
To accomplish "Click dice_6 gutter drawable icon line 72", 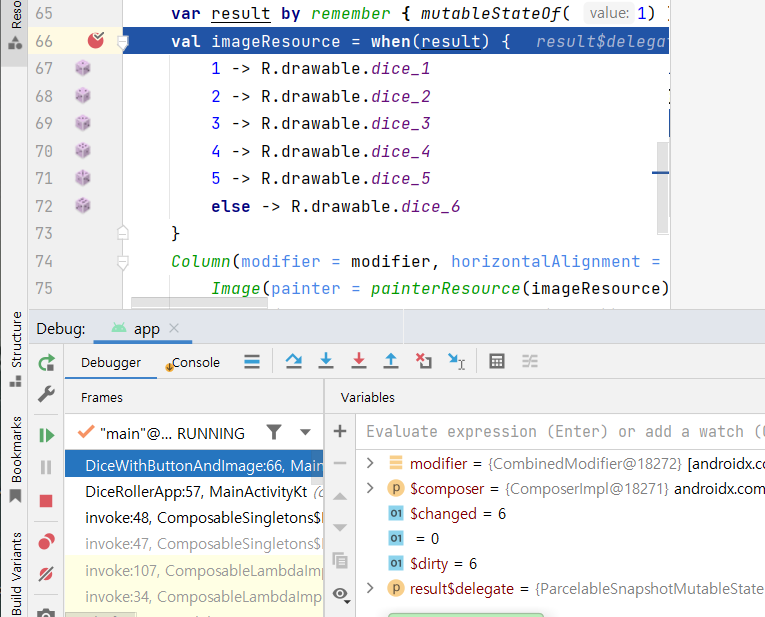I will tap(83, 205).
